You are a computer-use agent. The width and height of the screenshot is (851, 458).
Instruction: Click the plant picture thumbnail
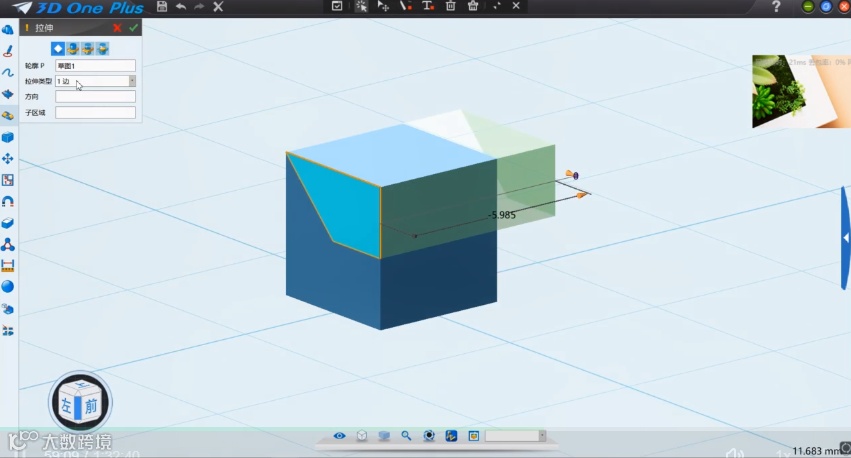coord(801,91)
